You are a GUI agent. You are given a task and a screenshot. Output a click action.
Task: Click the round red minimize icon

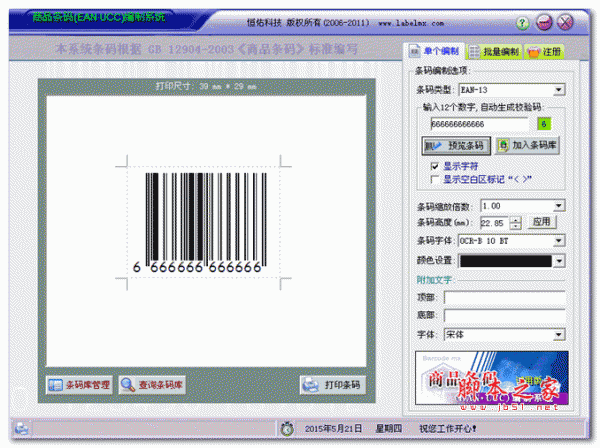coord(544,23)
